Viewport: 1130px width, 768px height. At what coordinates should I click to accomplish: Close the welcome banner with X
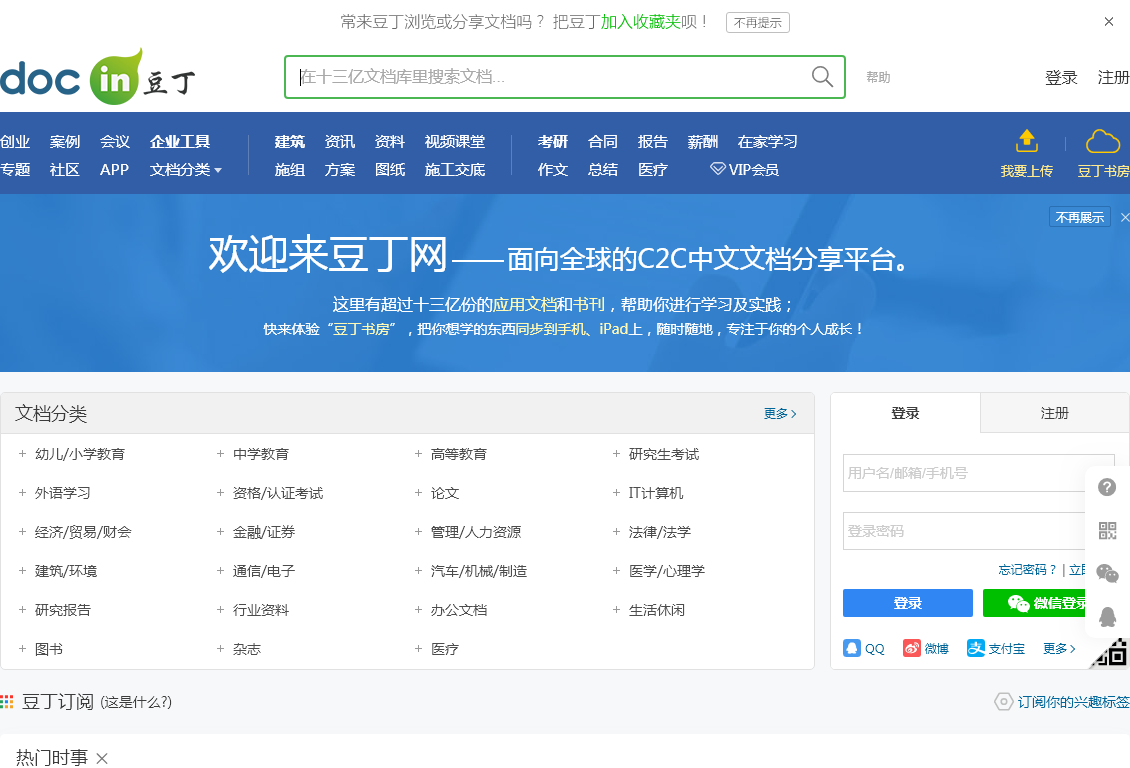coord(1125,217)
